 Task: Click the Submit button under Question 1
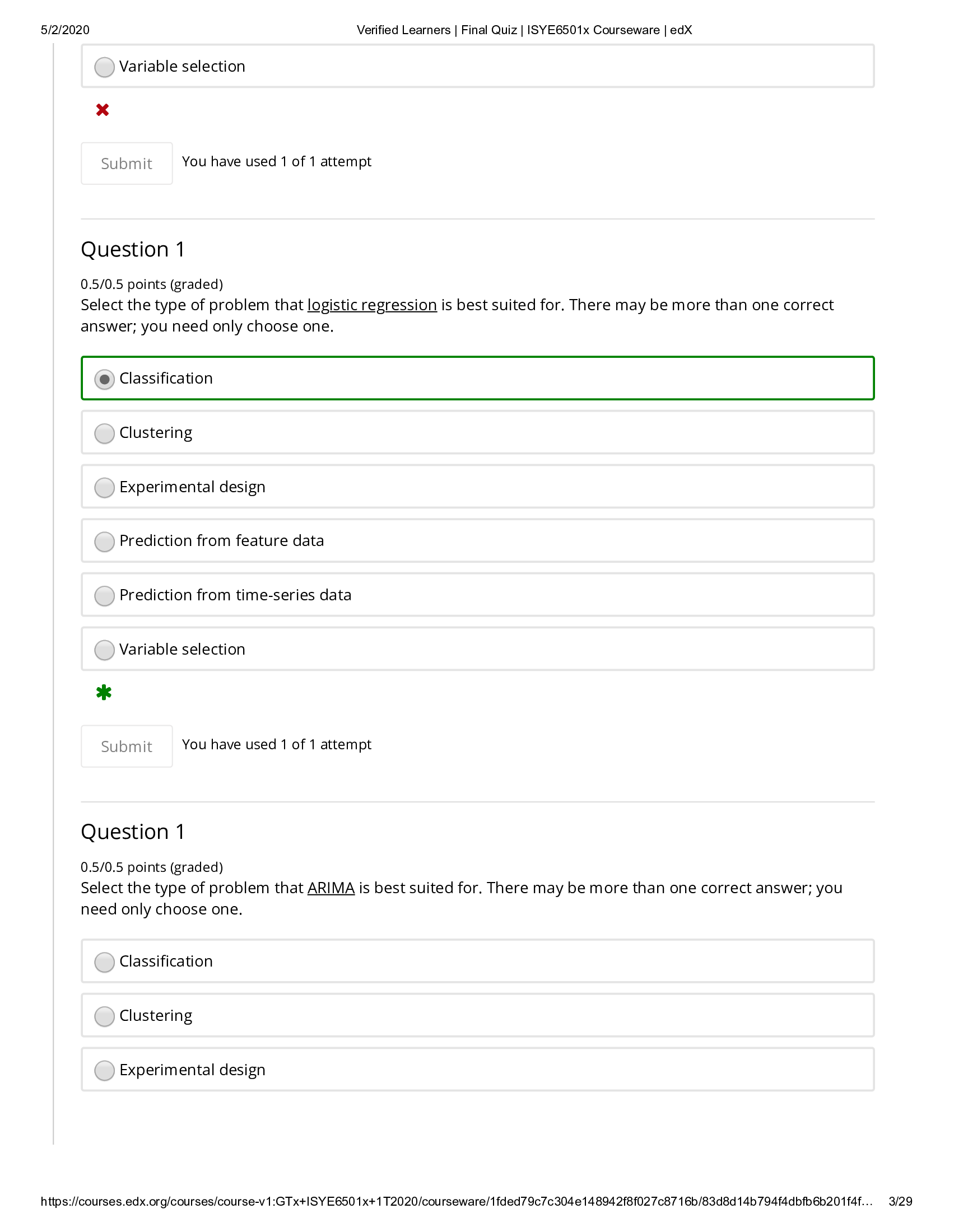coord(127,746)
